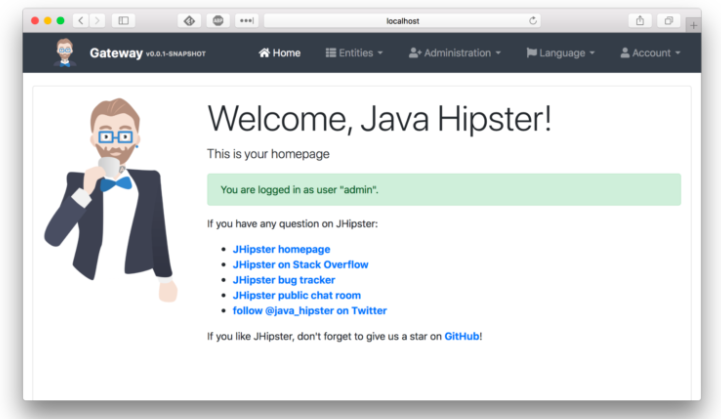Open the JHipster homepage link
Image resolution: width=721 pixels, height=419 pixels.
(281, 249)
